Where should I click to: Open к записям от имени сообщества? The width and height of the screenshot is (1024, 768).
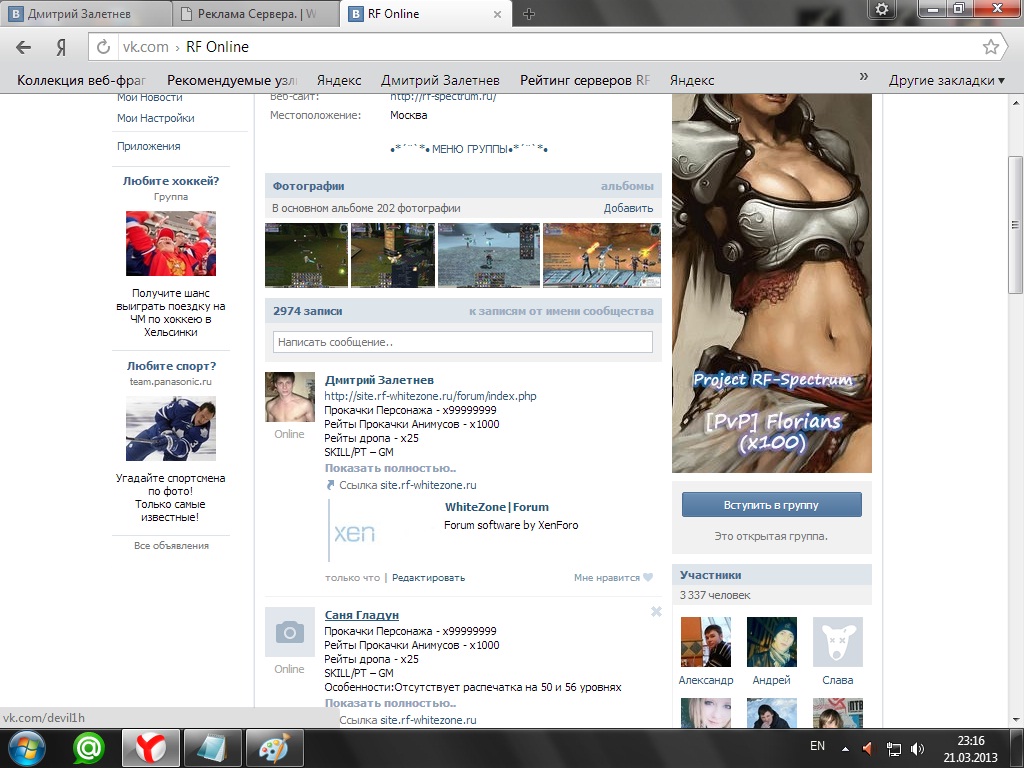pos(561,312)
